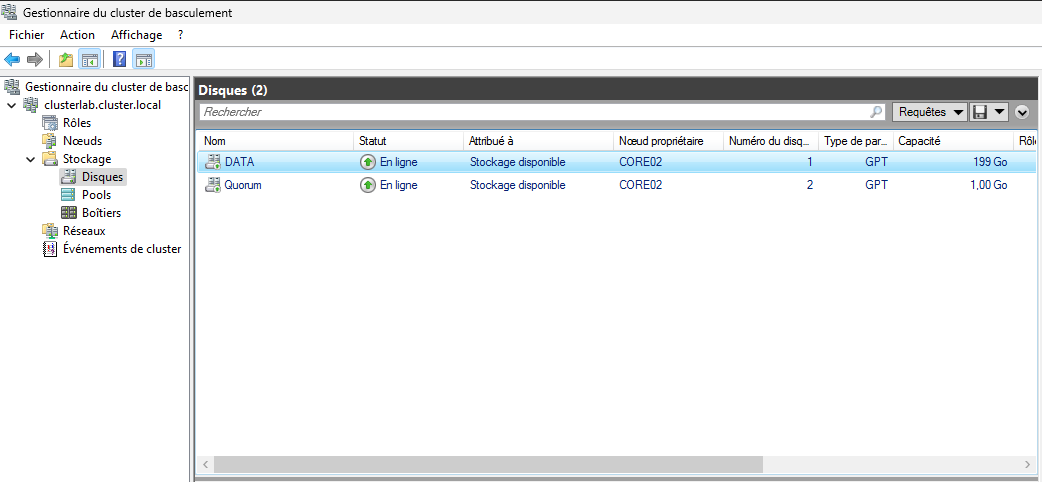The height and width of the screenshot is (482, 1042).
Task: Open the Affichage menu
Action: point(136,35)
